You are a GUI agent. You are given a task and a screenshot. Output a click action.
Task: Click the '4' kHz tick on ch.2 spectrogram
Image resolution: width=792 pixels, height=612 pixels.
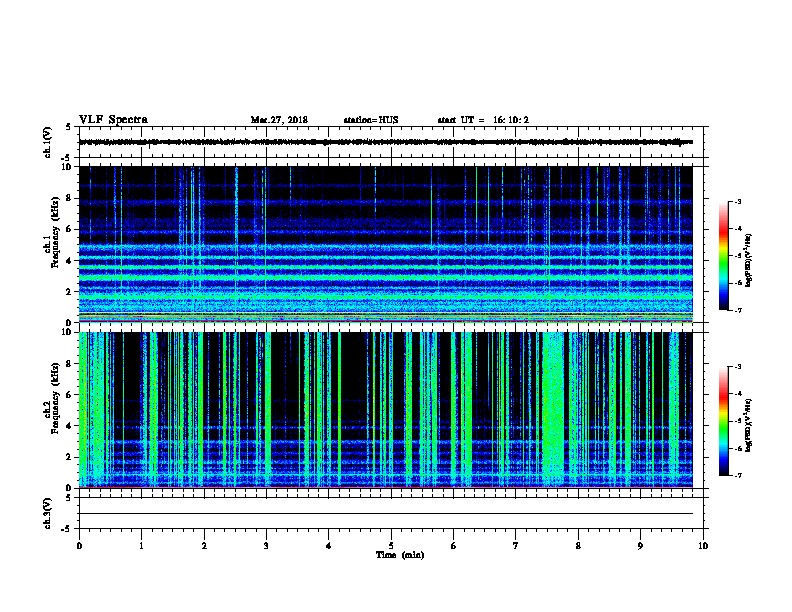[69, 426]
